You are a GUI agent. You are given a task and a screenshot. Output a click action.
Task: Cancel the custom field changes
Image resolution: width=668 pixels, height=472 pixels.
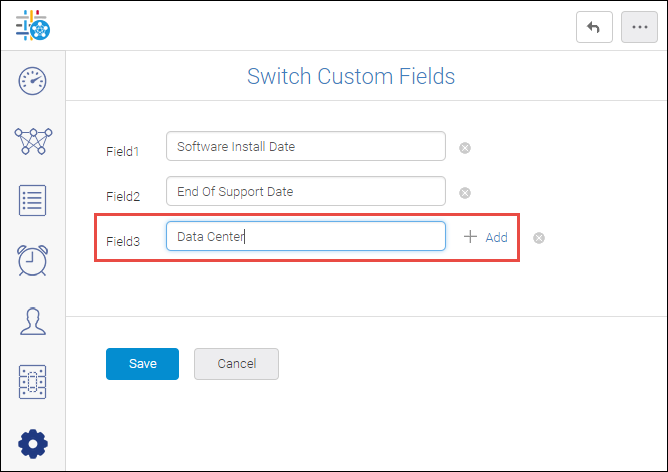point(236,364)
